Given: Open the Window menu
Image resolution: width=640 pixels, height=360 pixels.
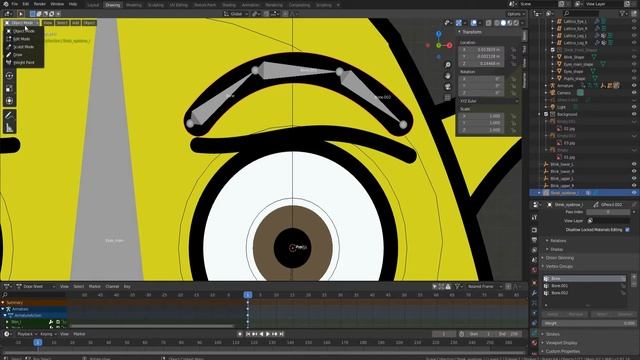Looking at the screenshot, I should click(x=57, y=4).
